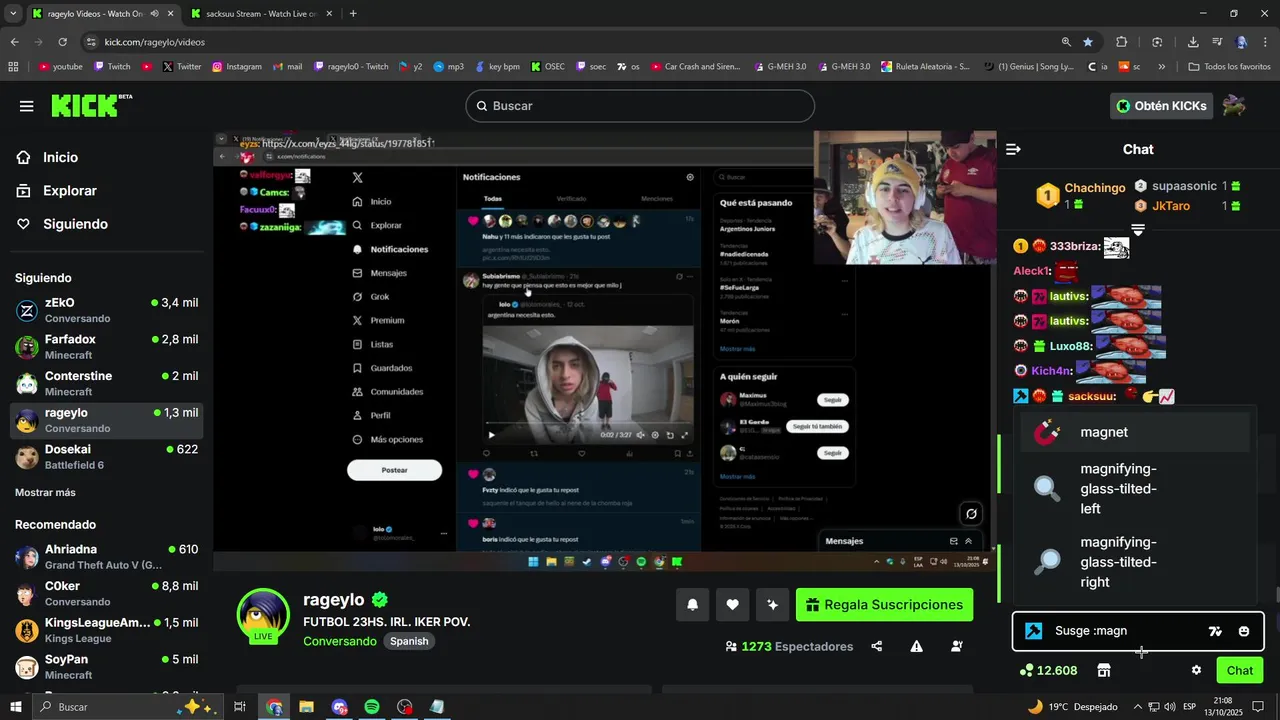This screenshot has width=1280, height=720.
Task: Click the sword identity badge in chat input
Action: tap(1034, 631)
